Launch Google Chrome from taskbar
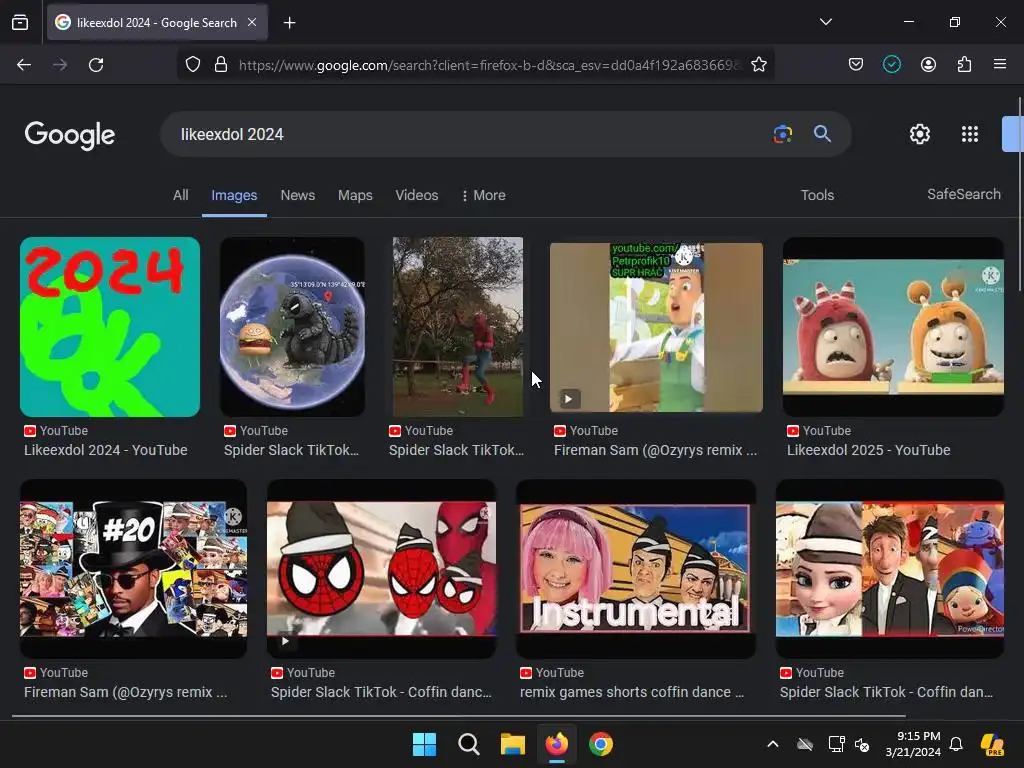The width and height of the screenshot is (1024, 768). click(601, 744)
